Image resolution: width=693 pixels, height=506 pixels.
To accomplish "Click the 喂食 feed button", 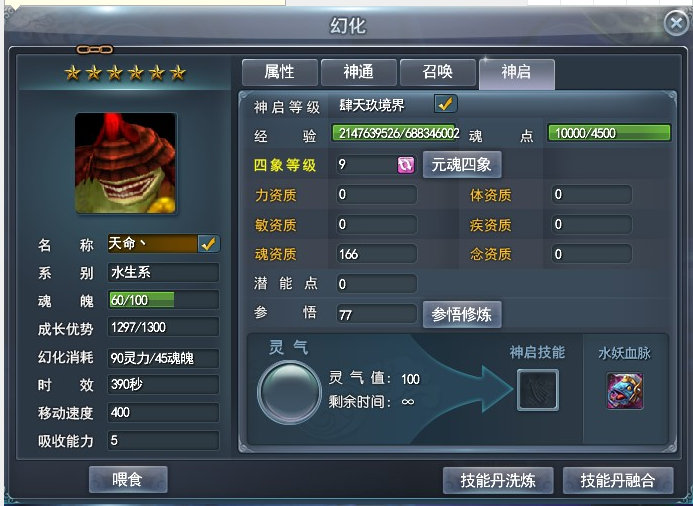I will 128,479.
